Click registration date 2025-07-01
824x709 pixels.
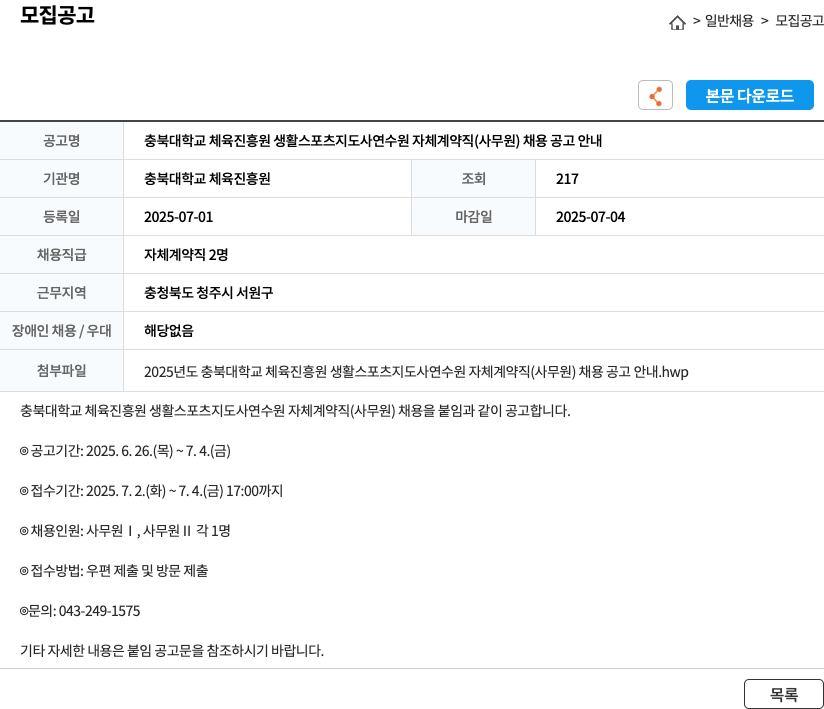click(x=178, y=217)
